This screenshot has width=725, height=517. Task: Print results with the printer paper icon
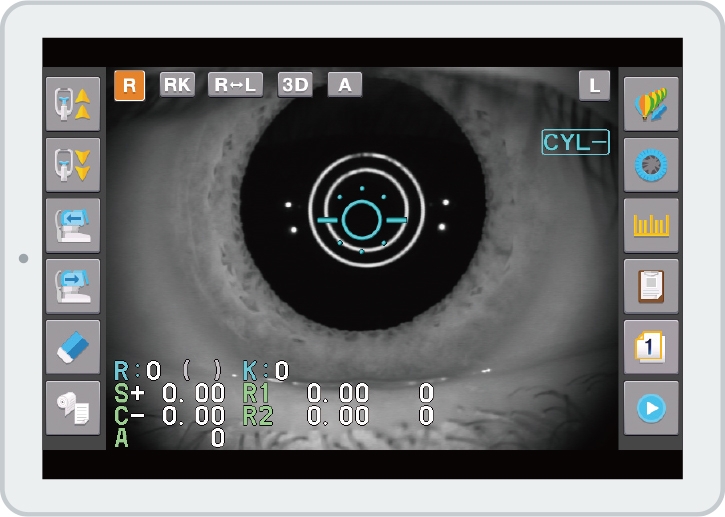point(73,408)
